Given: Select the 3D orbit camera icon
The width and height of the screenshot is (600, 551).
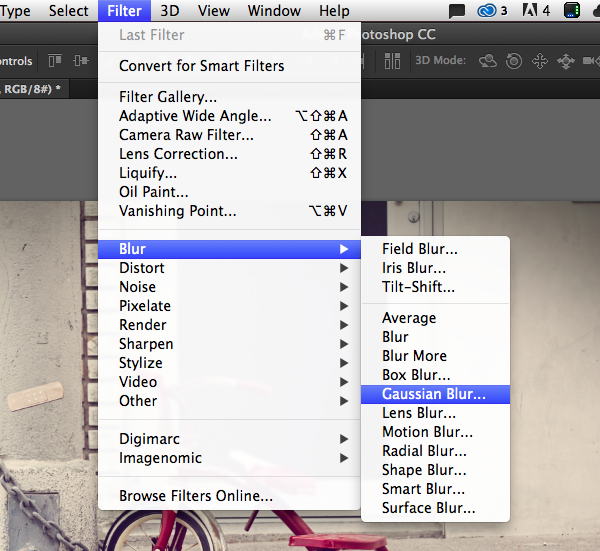Looking at the screenshot, I should [488, 61].
